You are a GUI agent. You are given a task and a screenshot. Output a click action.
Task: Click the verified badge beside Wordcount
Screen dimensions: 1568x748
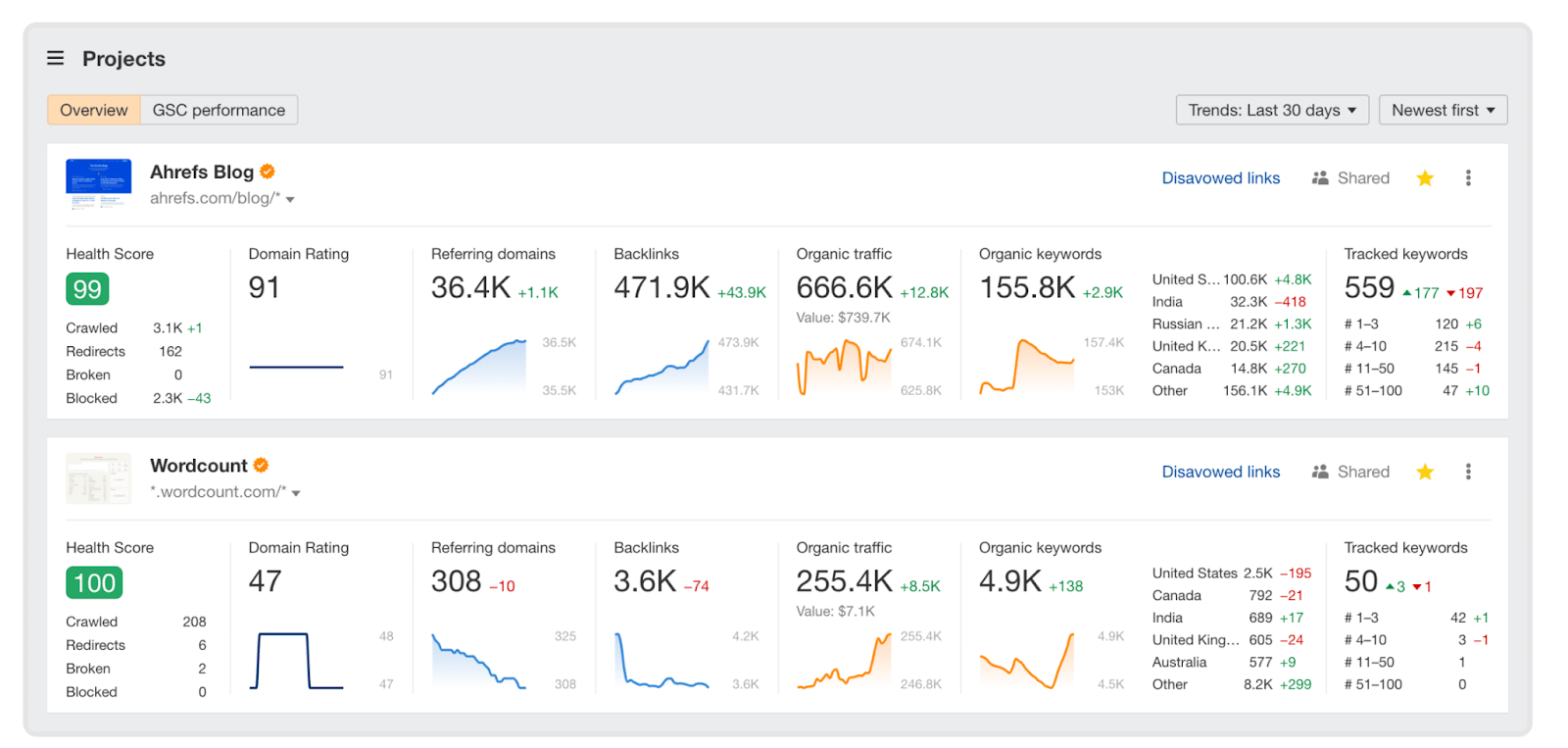tap(261, 466)
